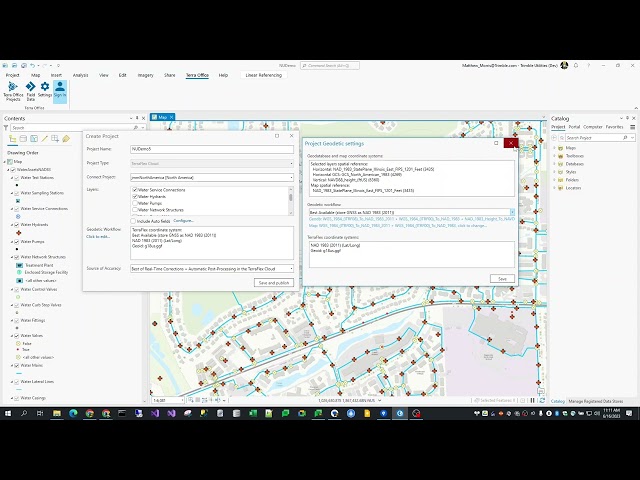Click the Configure link next to Auto fields
The height and width of the screenshot is (480, 640).
pos(183,220)
